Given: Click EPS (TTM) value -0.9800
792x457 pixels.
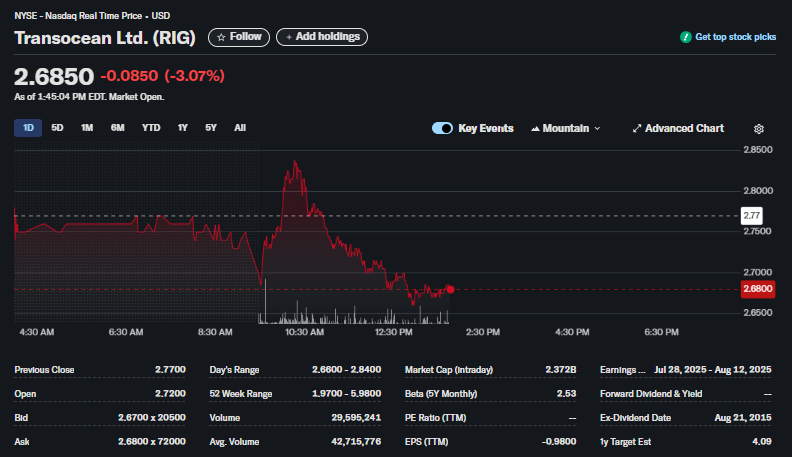Looking at the screenshot, I should point(559,441).
